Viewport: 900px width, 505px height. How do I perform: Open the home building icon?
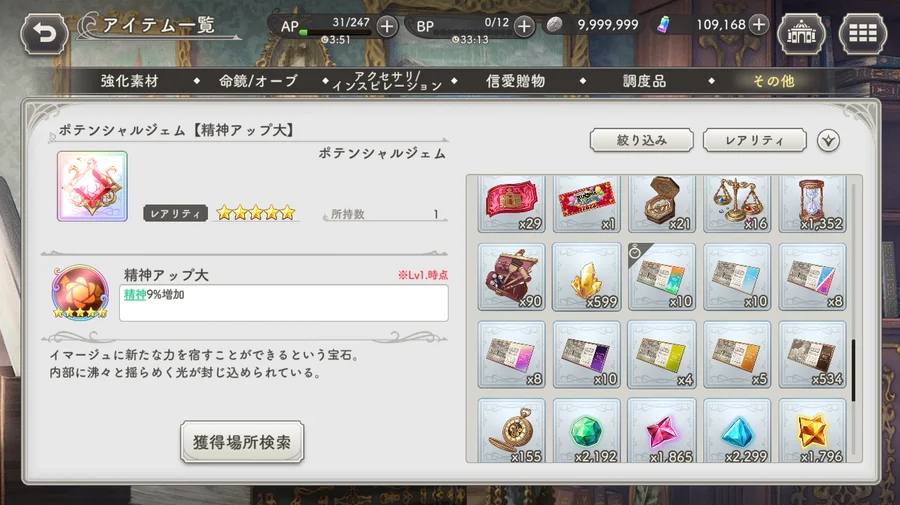tap(801, 33)
